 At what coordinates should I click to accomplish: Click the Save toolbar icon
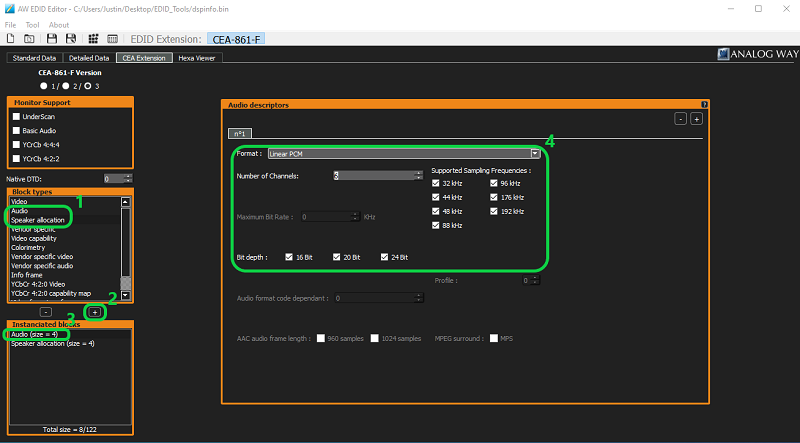click(x=51, y=39)
